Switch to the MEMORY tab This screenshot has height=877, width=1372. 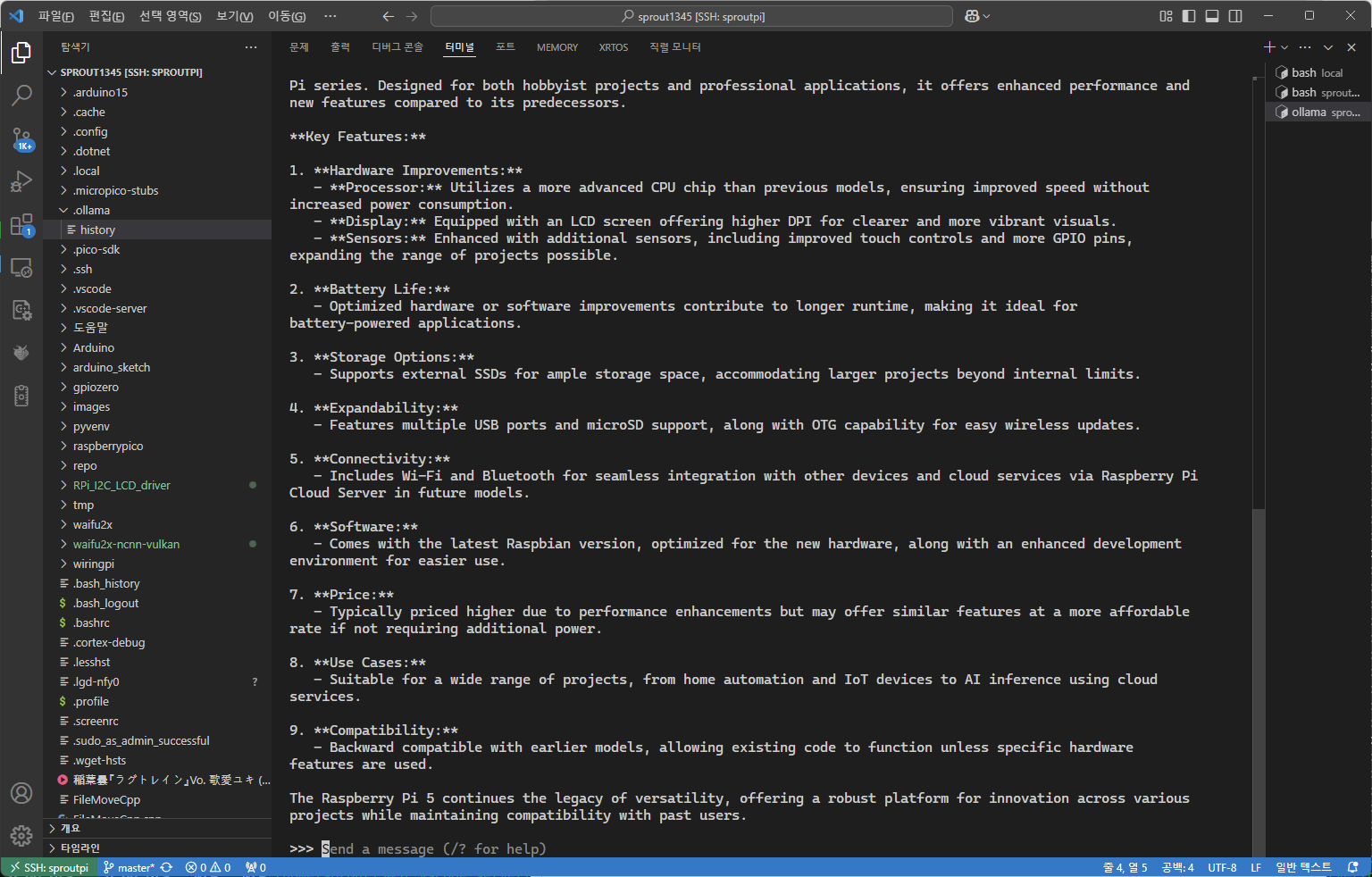point(557,47)
